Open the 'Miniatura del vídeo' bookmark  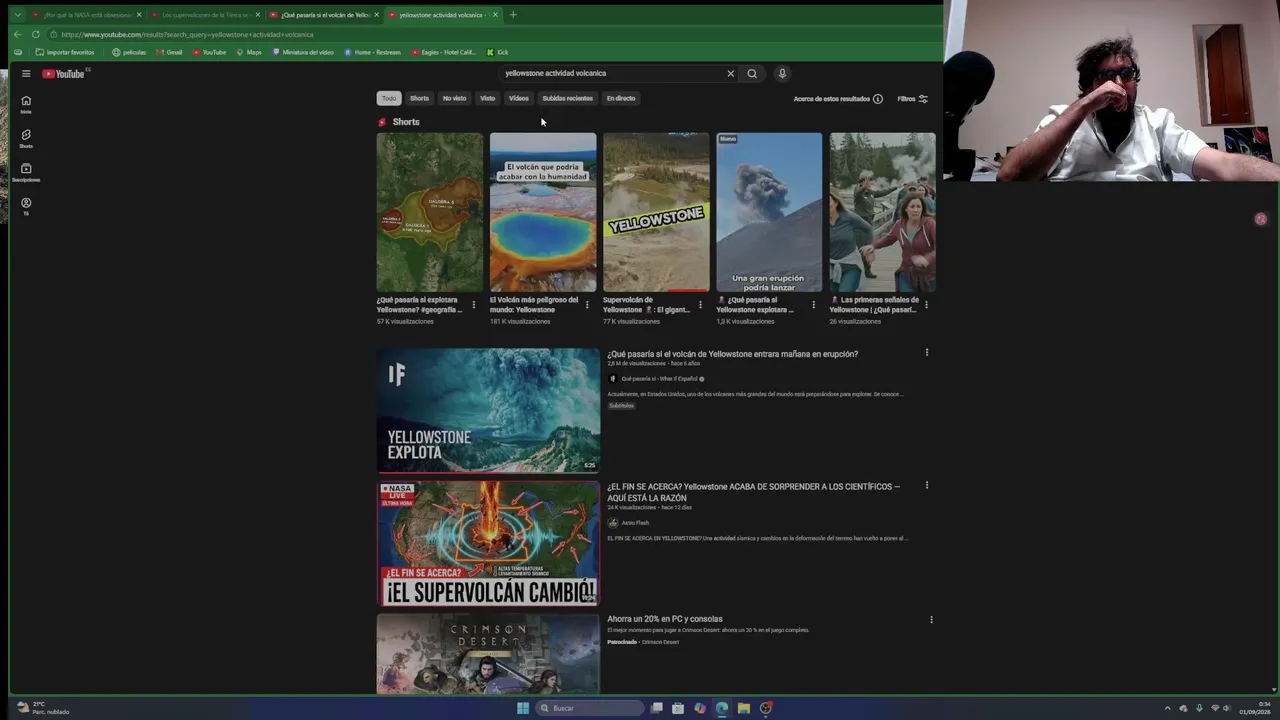(303, 52)
